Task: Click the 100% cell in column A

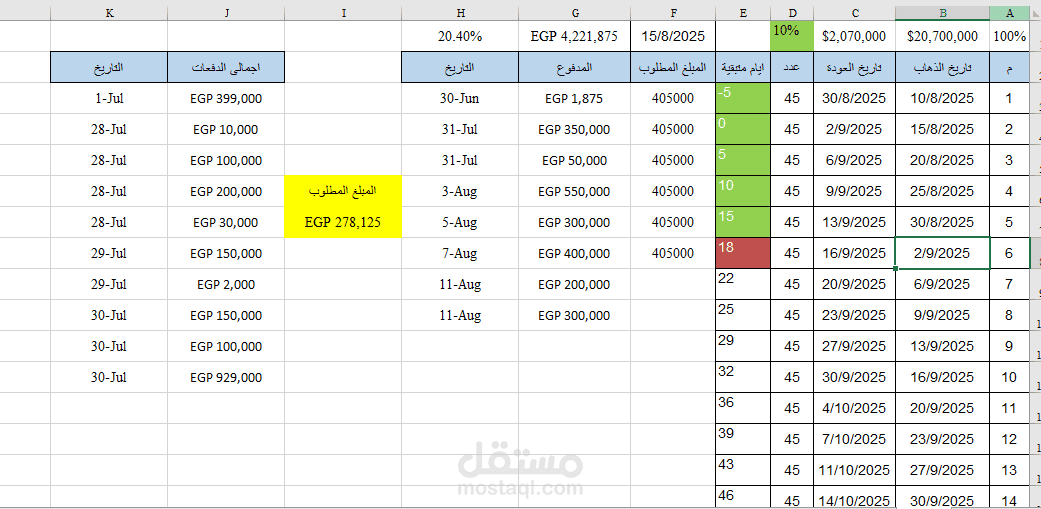Action: click(x=1009, y=36)
